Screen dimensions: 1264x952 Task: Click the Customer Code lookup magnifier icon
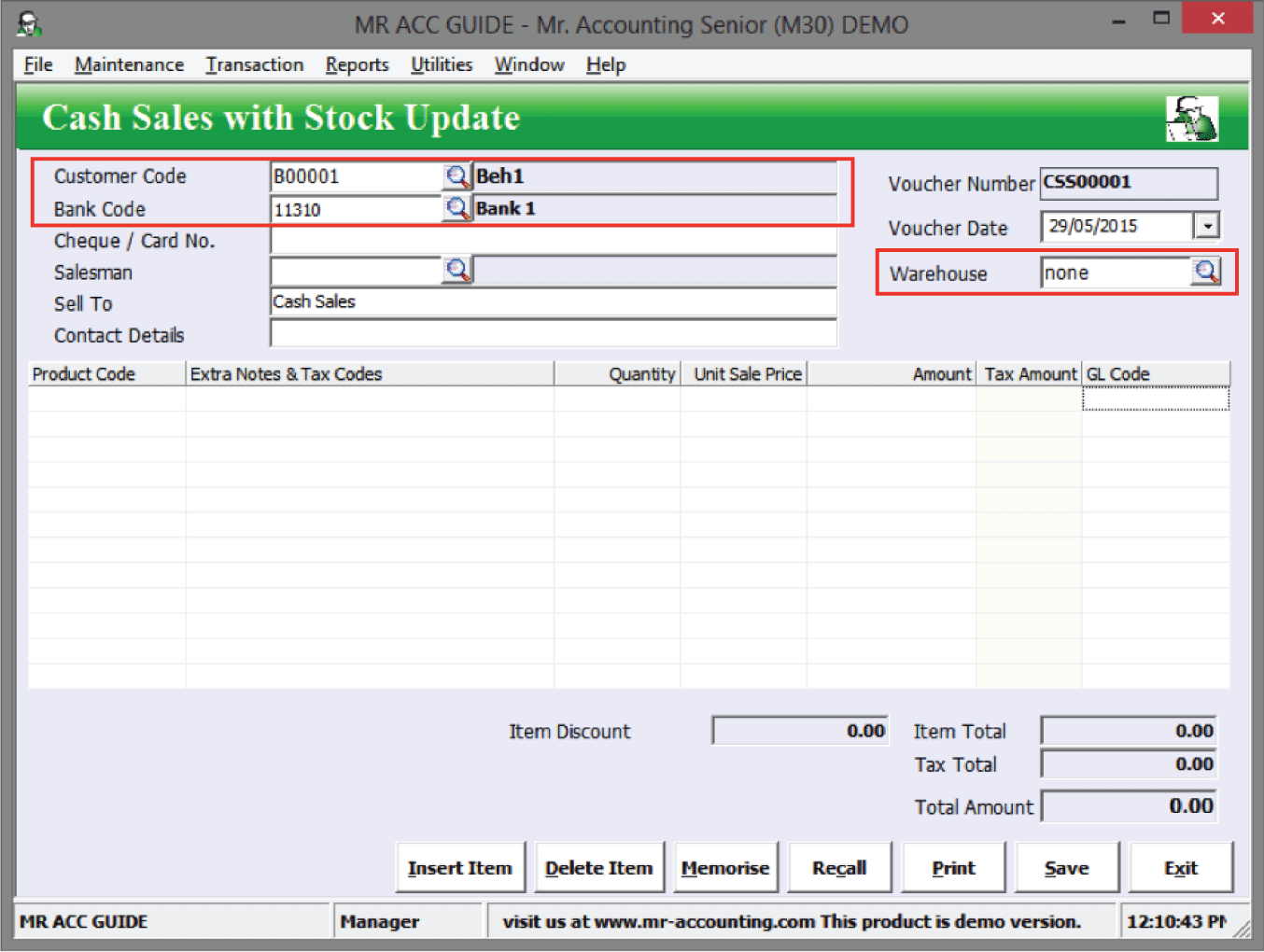pyautogui.click(x=456, y=176)
